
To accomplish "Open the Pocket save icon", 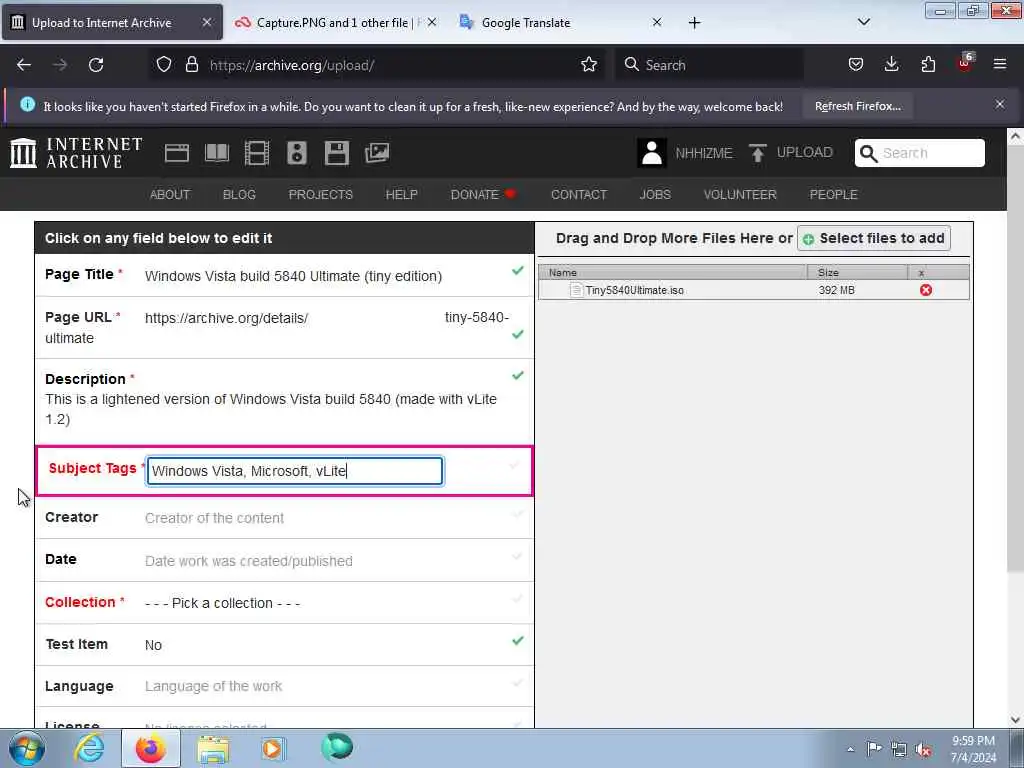I will (856, 65).
